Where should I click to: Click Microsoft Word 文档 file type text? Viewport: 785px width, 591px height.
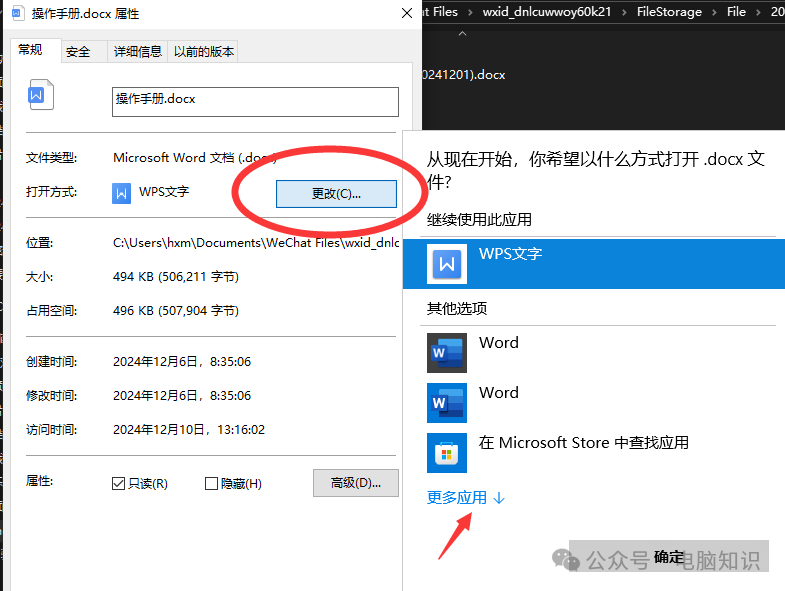194,158
